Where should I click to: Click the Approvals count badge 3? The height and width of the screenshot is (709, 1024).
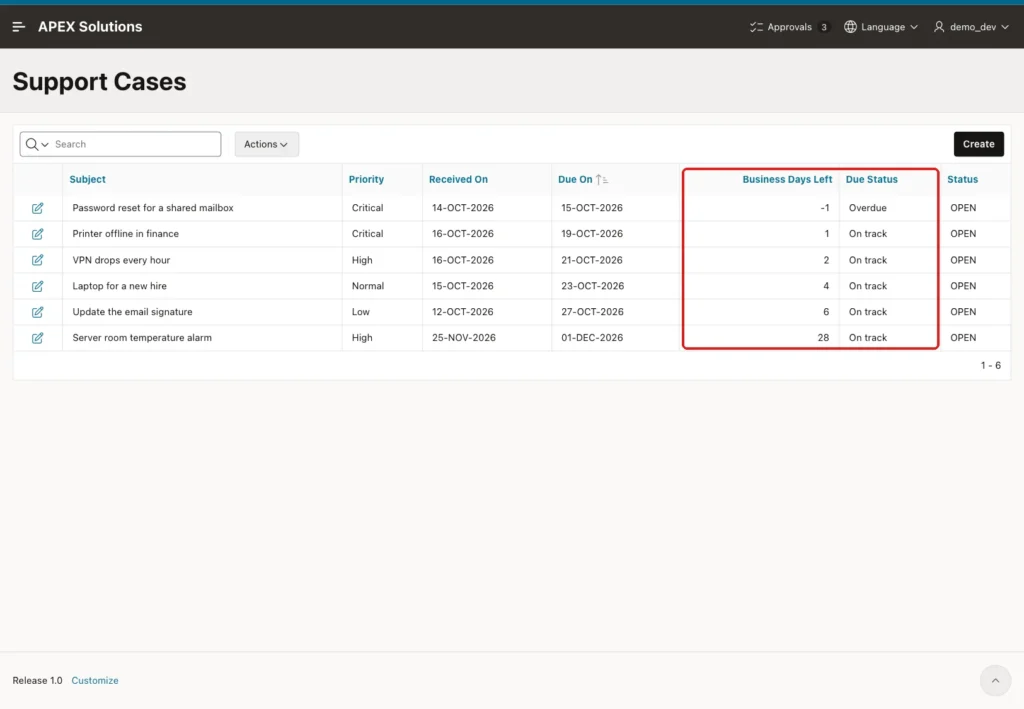(824, 27)
